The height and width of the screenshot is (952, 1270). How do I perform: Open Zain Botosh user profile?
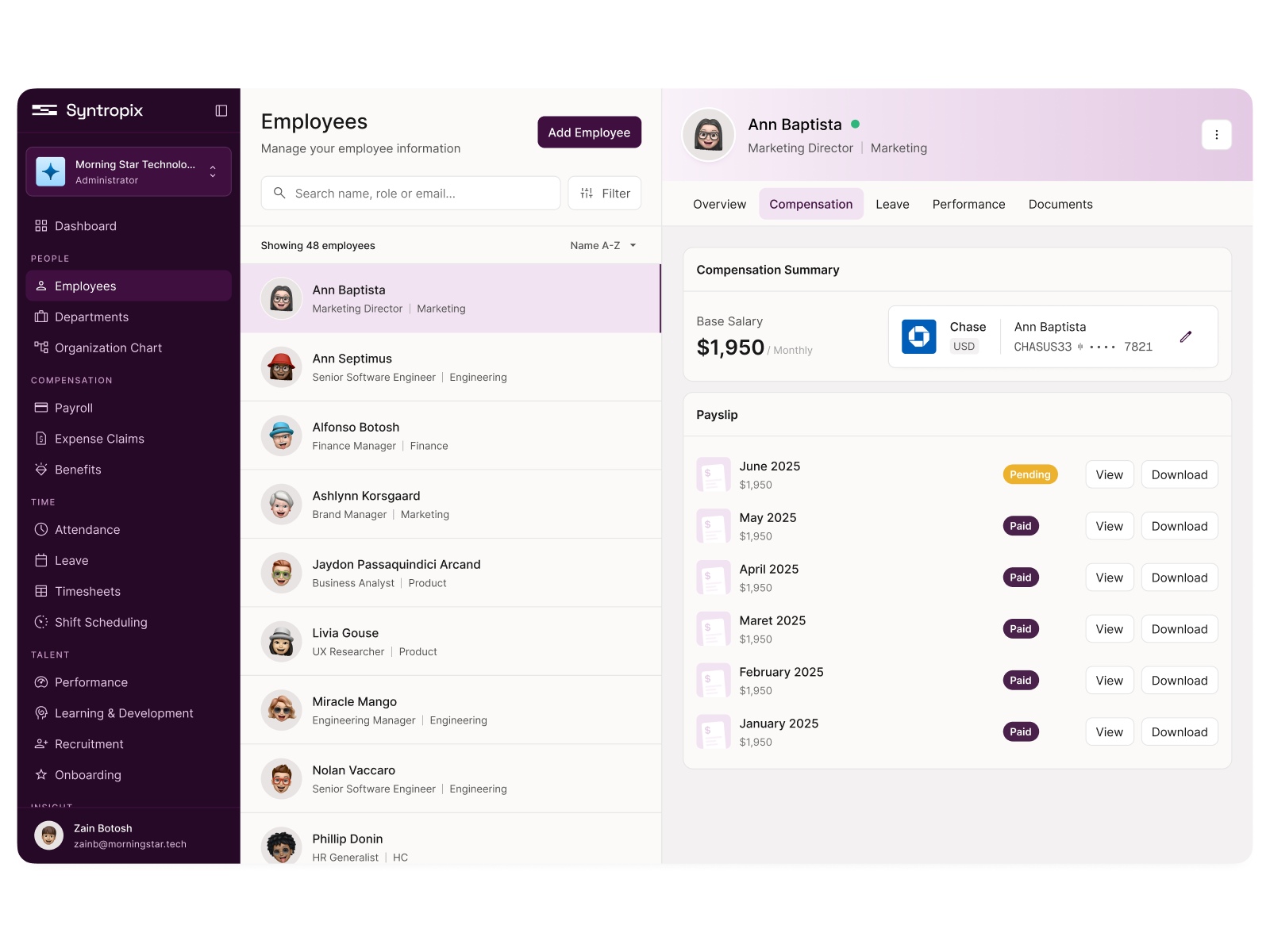point(129,835)
